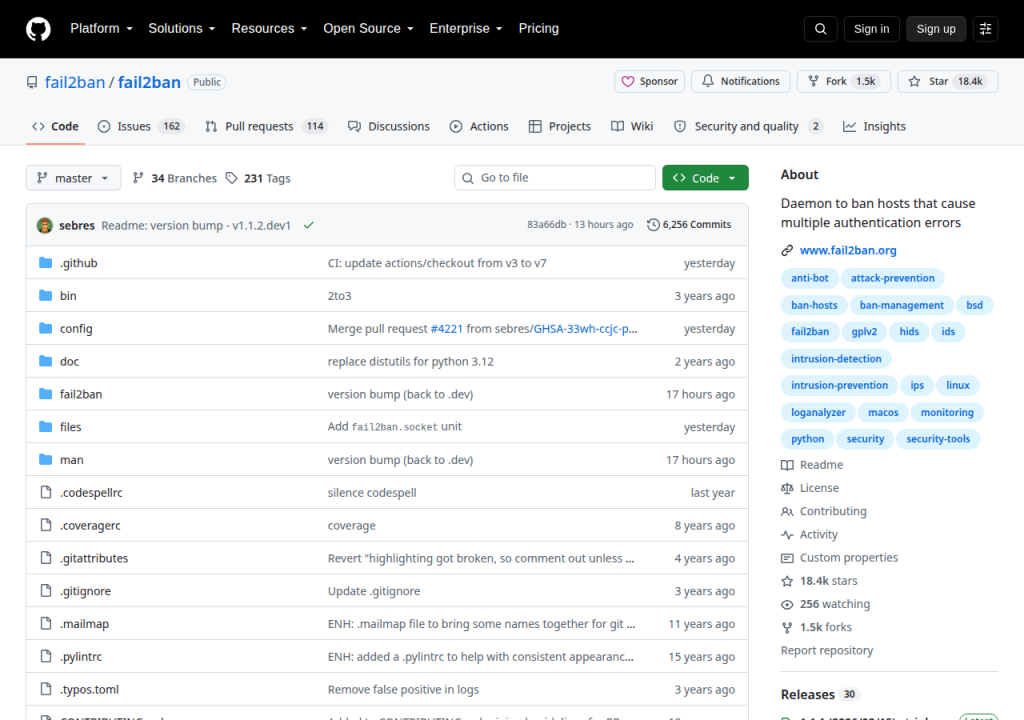Open the green Code dropdown

pos(705,178)
